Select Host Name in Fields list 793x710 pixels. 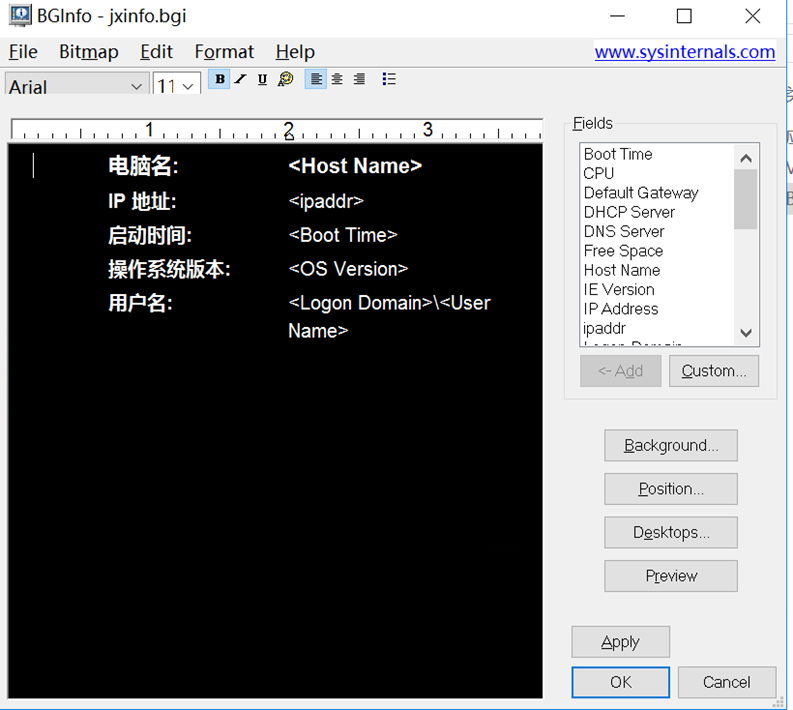(622, 270)
